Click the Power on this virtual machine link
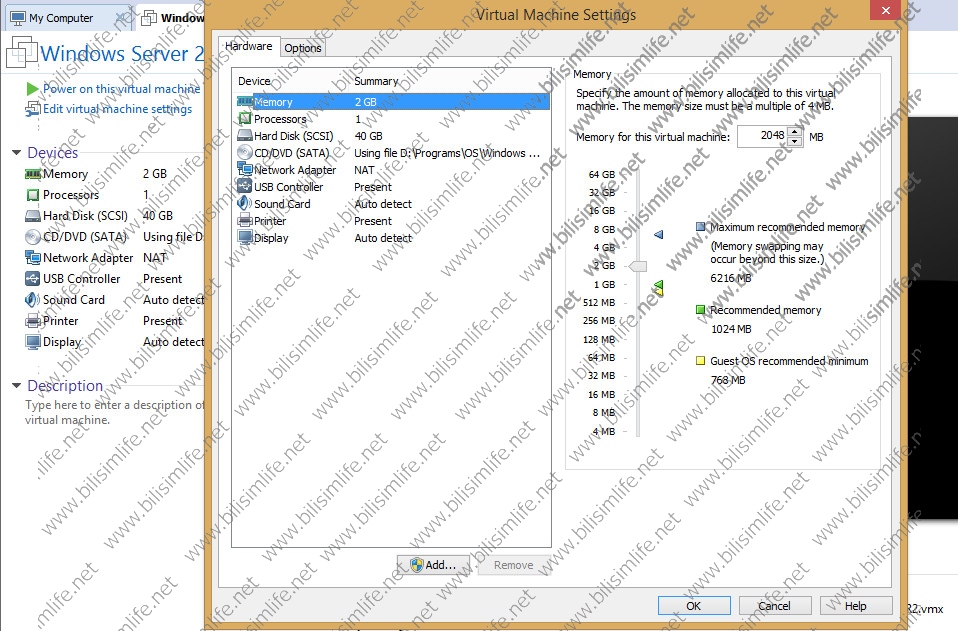 (x=122, y=89)
